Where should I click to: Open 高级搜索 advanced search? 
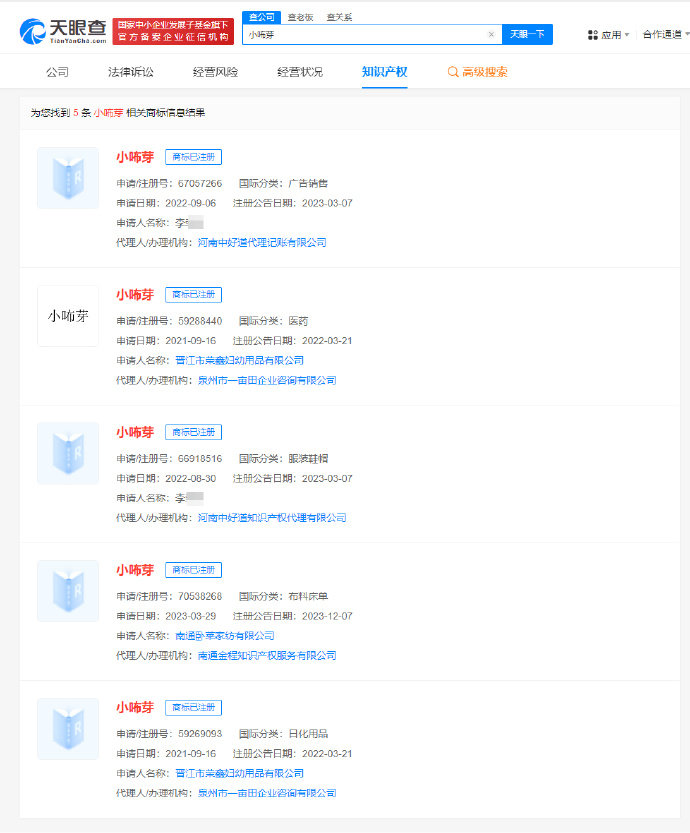click(478, 72)
